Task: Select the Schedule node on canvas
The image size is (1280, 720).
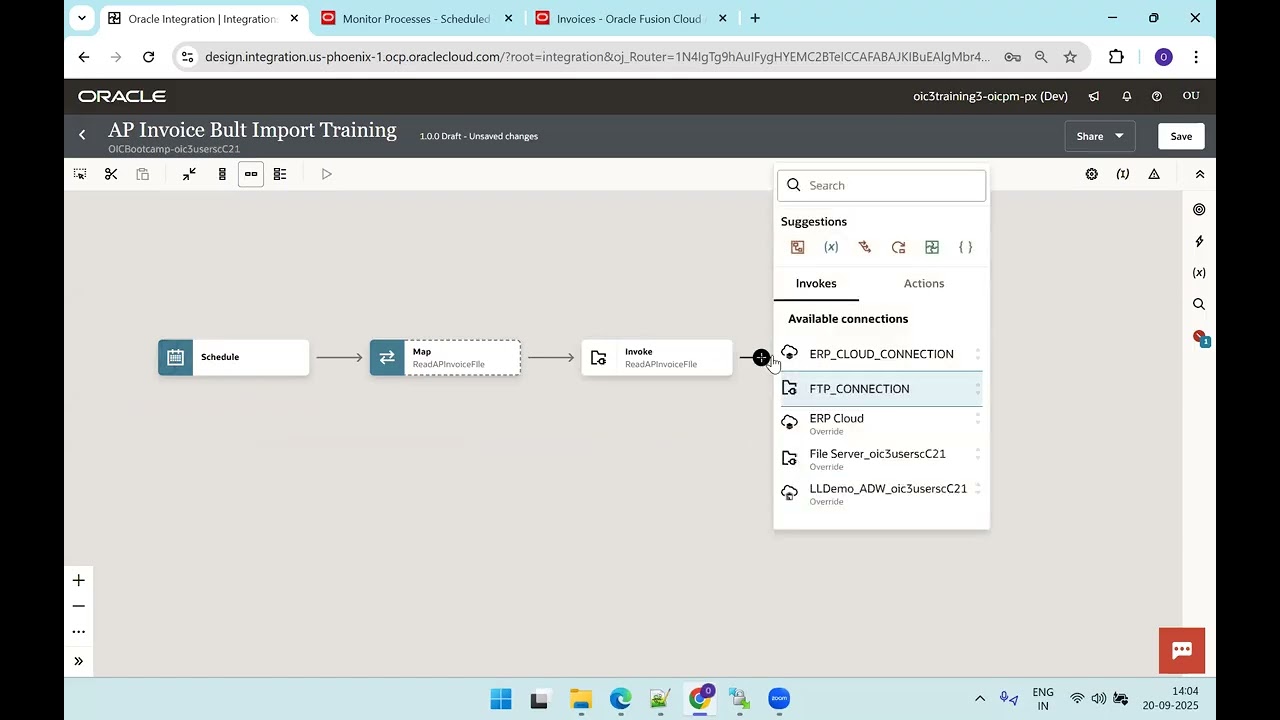Action: (234, 357)
